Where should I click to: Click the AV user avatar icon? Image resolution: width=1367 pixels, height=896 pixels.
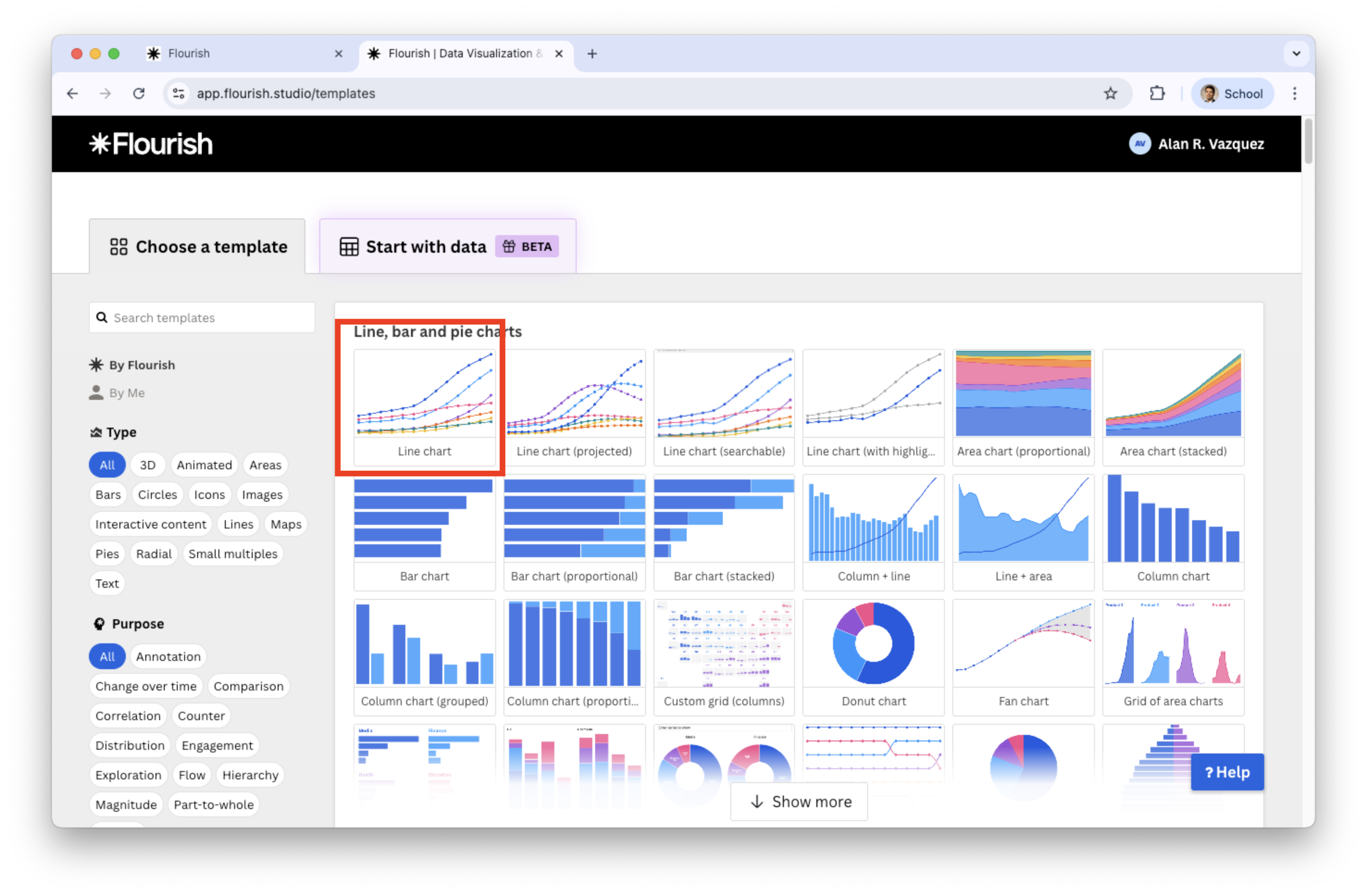tap(1139, 143)
